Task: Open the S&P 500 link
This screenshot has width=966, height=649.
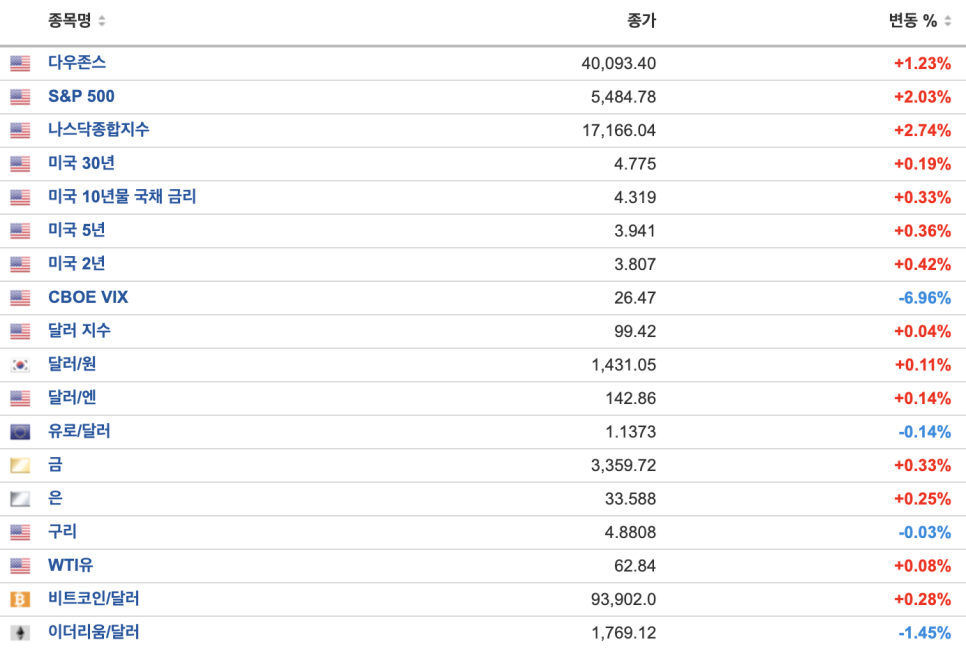Action: point(81,96)
